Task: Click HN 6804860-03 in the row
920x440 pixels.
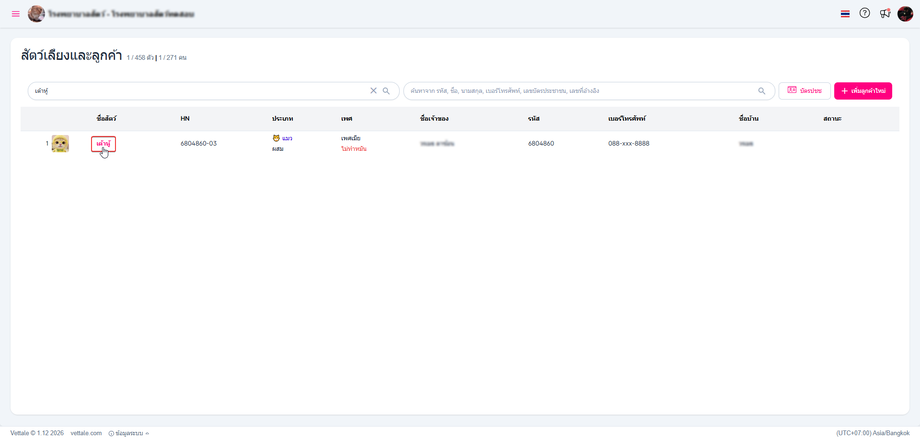Action: 198,144
